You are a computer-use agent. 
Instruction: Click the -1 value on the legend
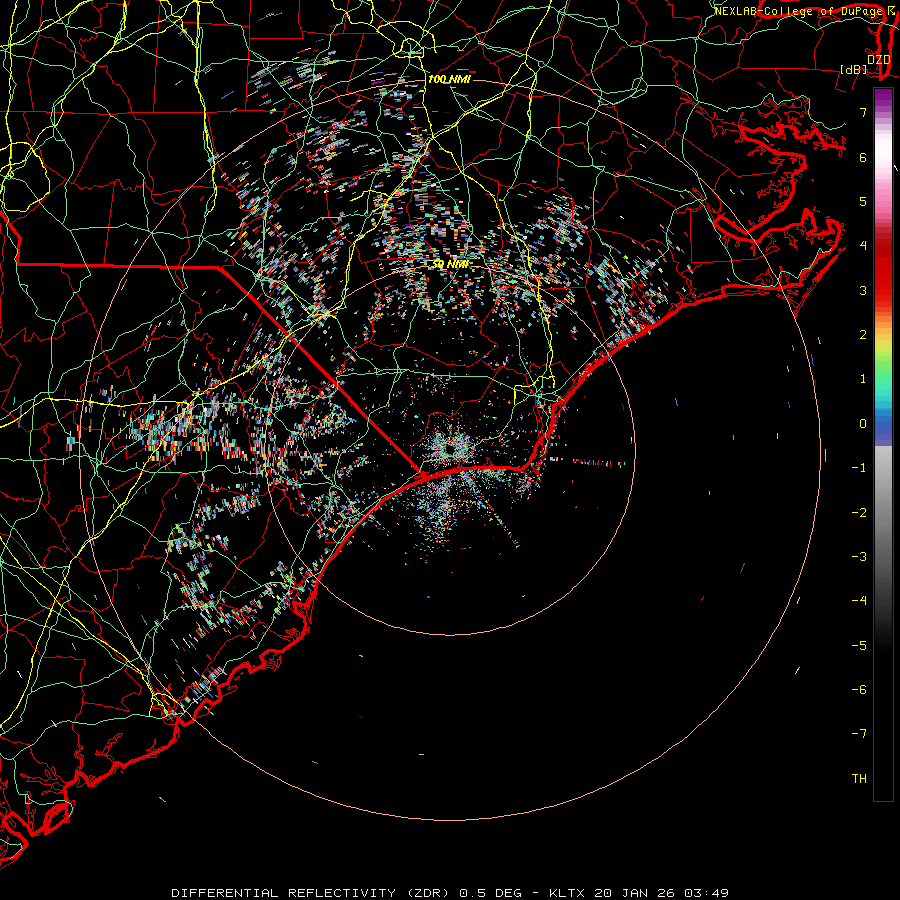pyautogui.click(x=859, y=468)
